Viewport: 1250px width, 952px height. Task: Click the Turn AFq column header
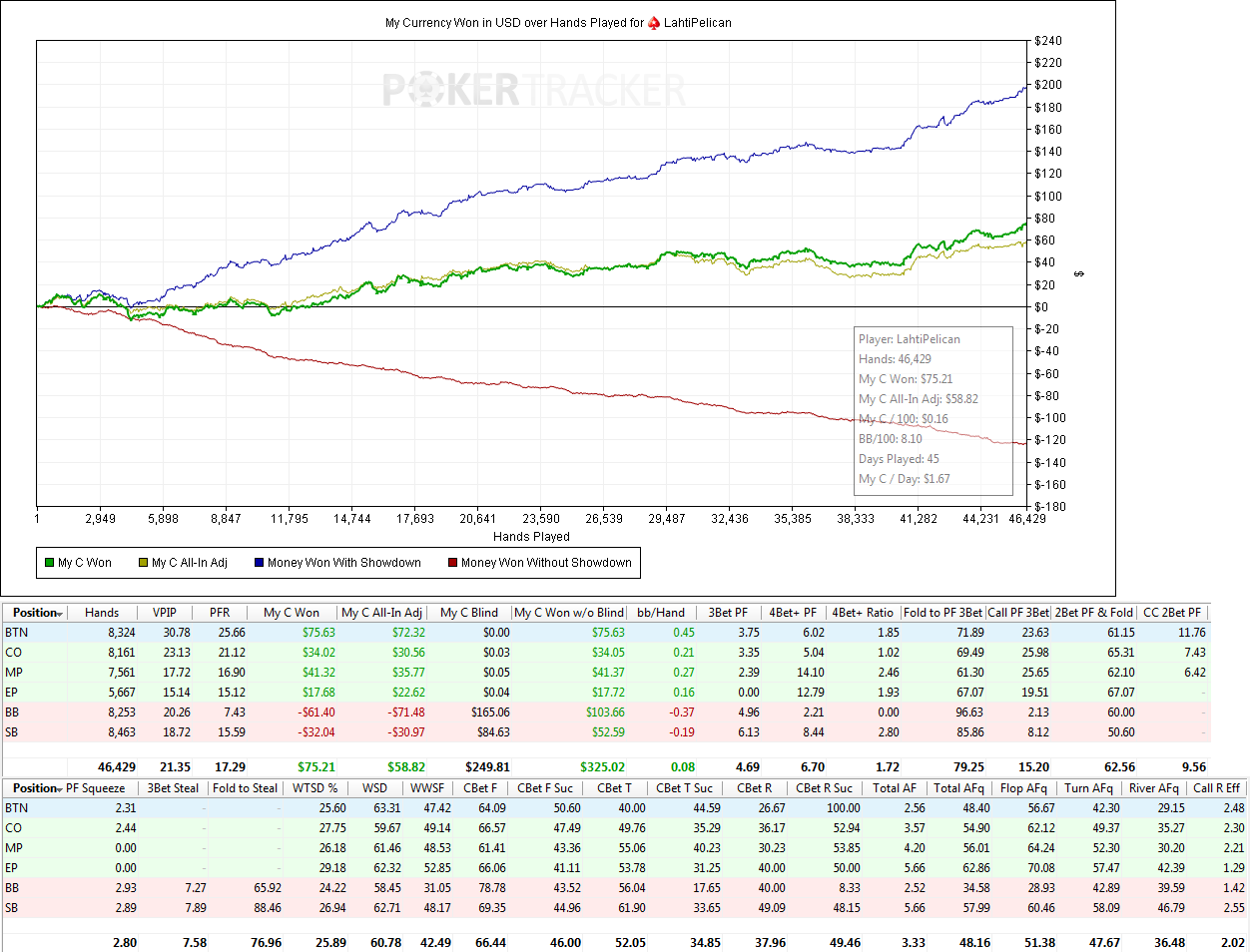pyautogui.click(x=1089, y=788)
